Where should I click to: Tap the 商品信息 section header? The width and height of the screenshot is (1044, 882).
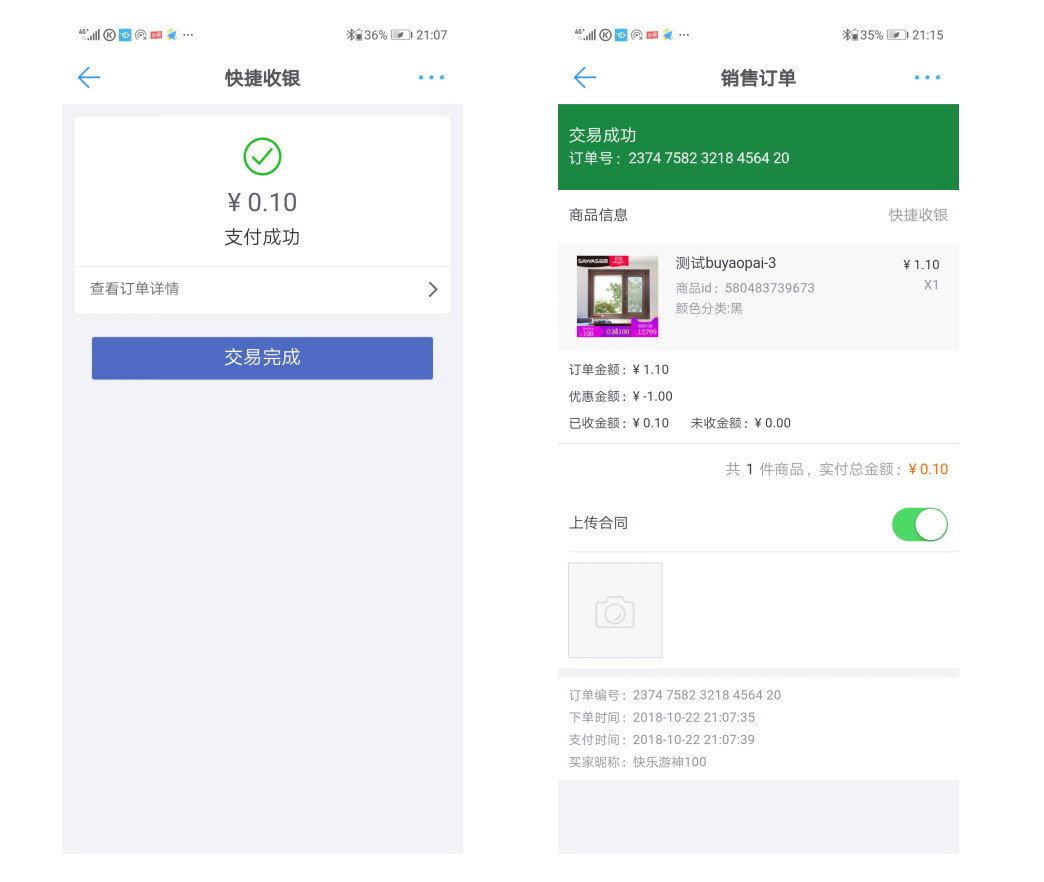(598, 215)
